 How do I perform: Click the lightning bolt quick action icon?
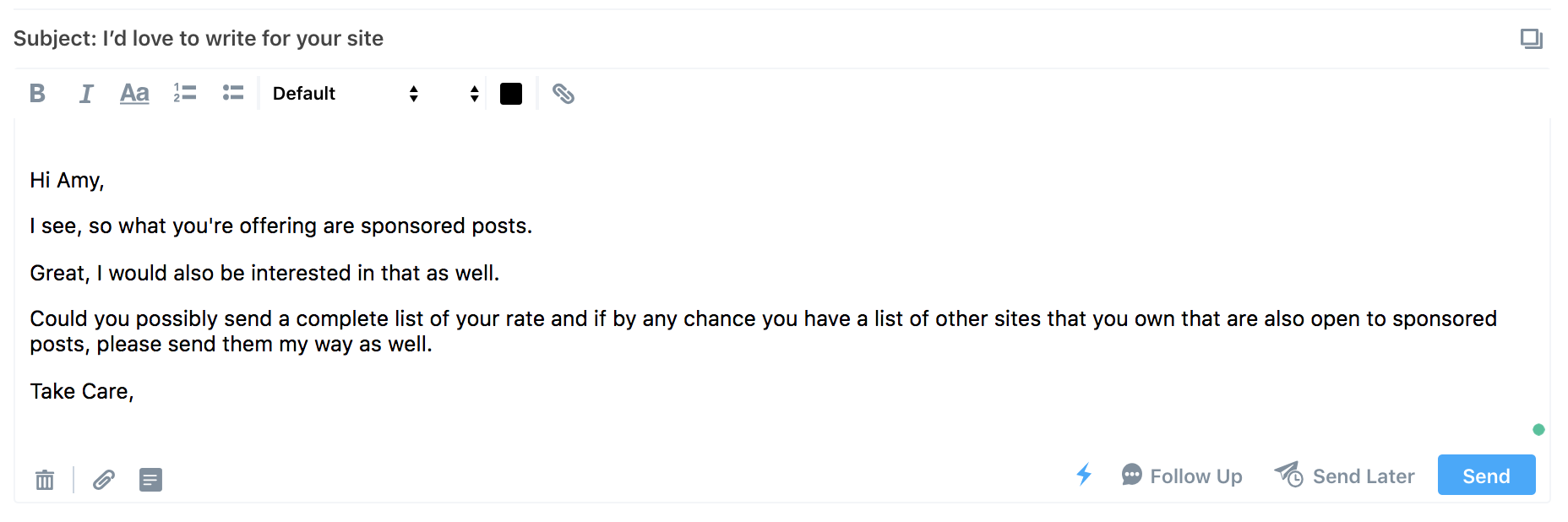coord(1084,475)
